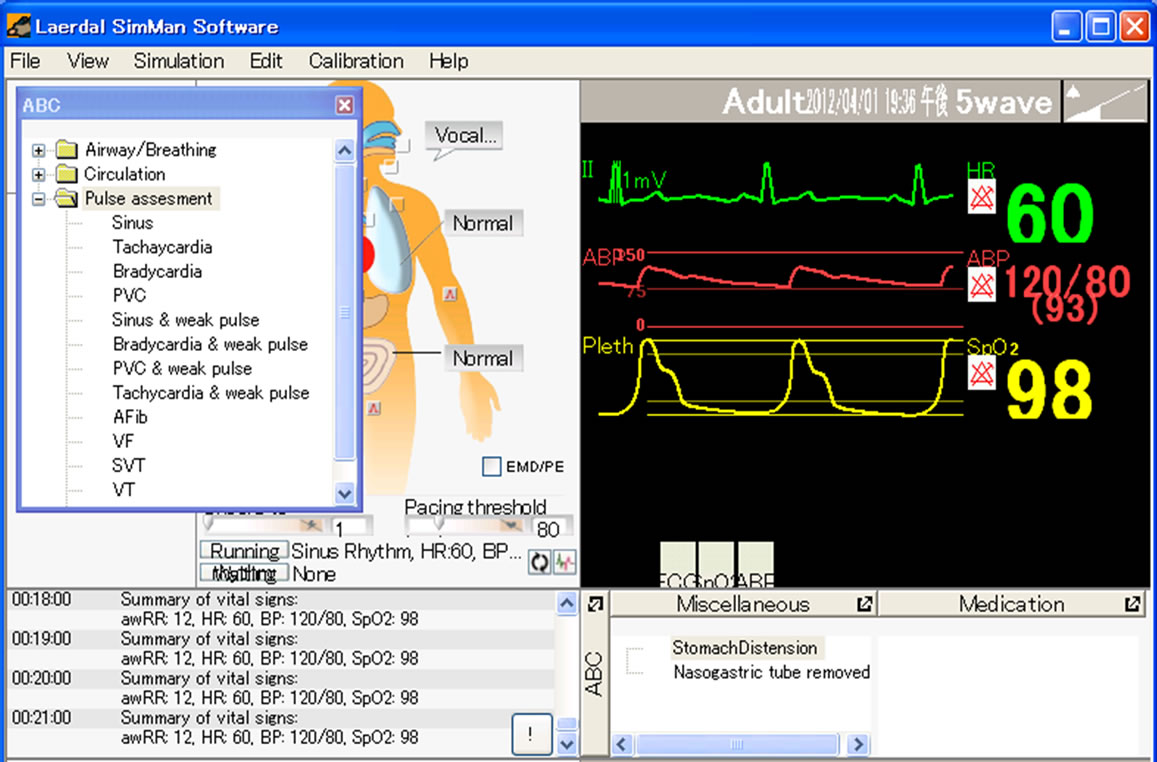Click the Laerdal SimMan title bar icon
Viewport: 1157px width, 762px height.
(18, 27)
